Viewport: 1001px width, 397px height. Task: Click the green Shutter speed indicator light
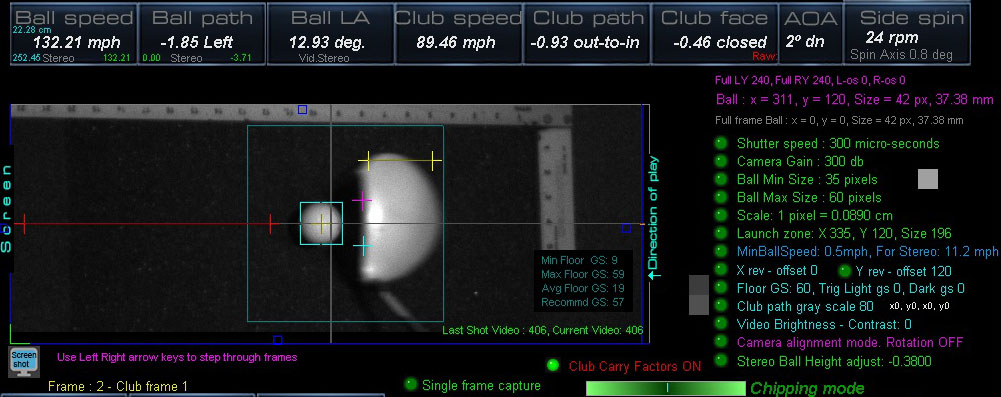coord(721,143)
